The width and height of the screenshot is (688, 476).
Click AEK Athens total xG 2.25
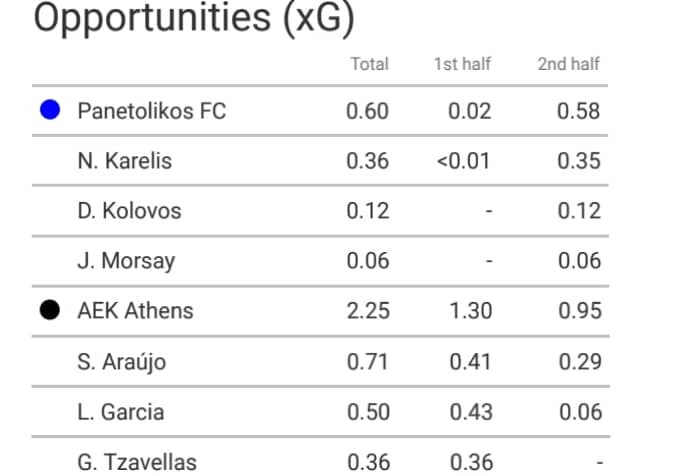(368, 311)
